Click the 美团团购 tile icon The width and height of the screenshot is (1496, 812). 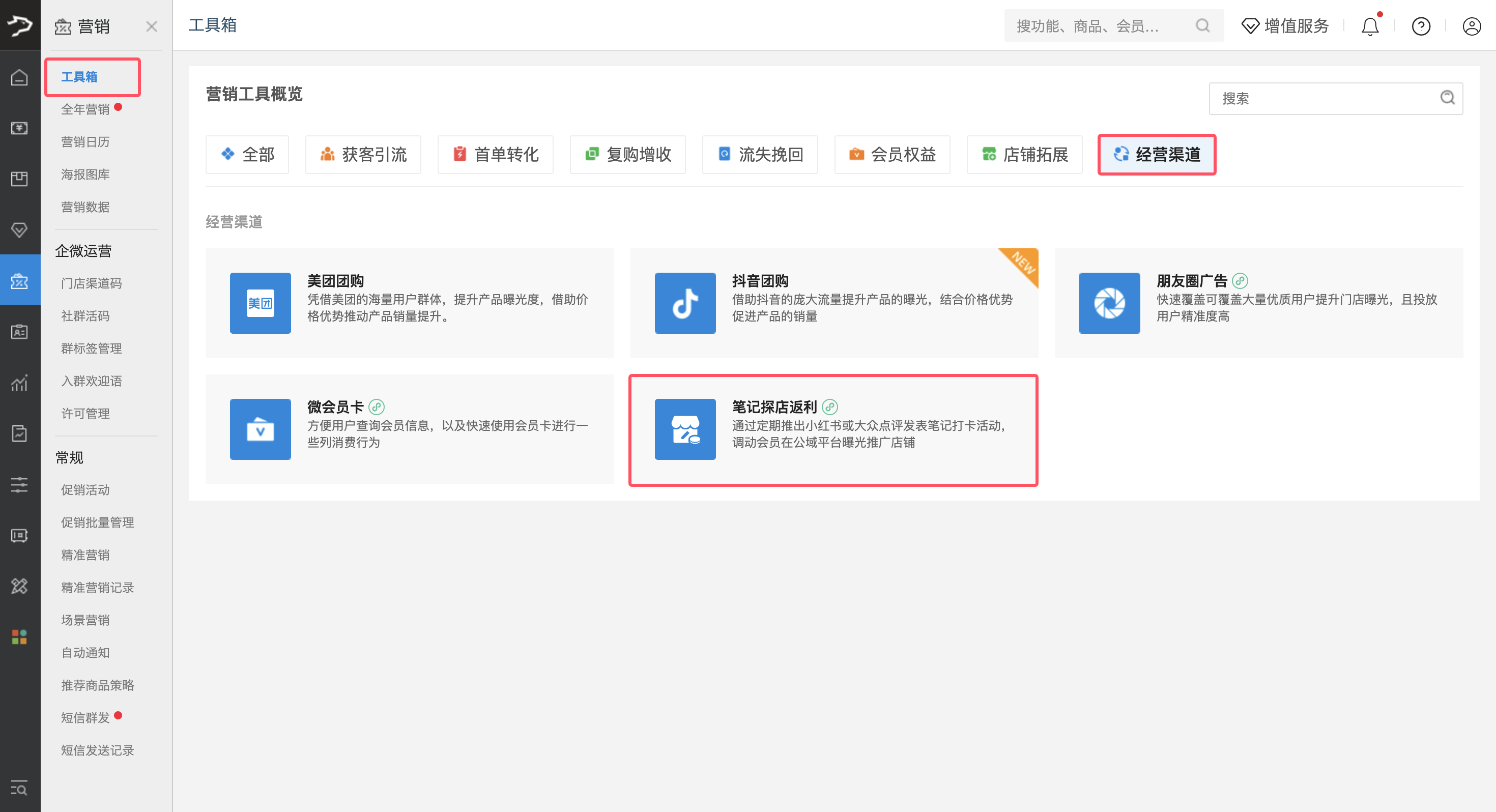point(260,303)
